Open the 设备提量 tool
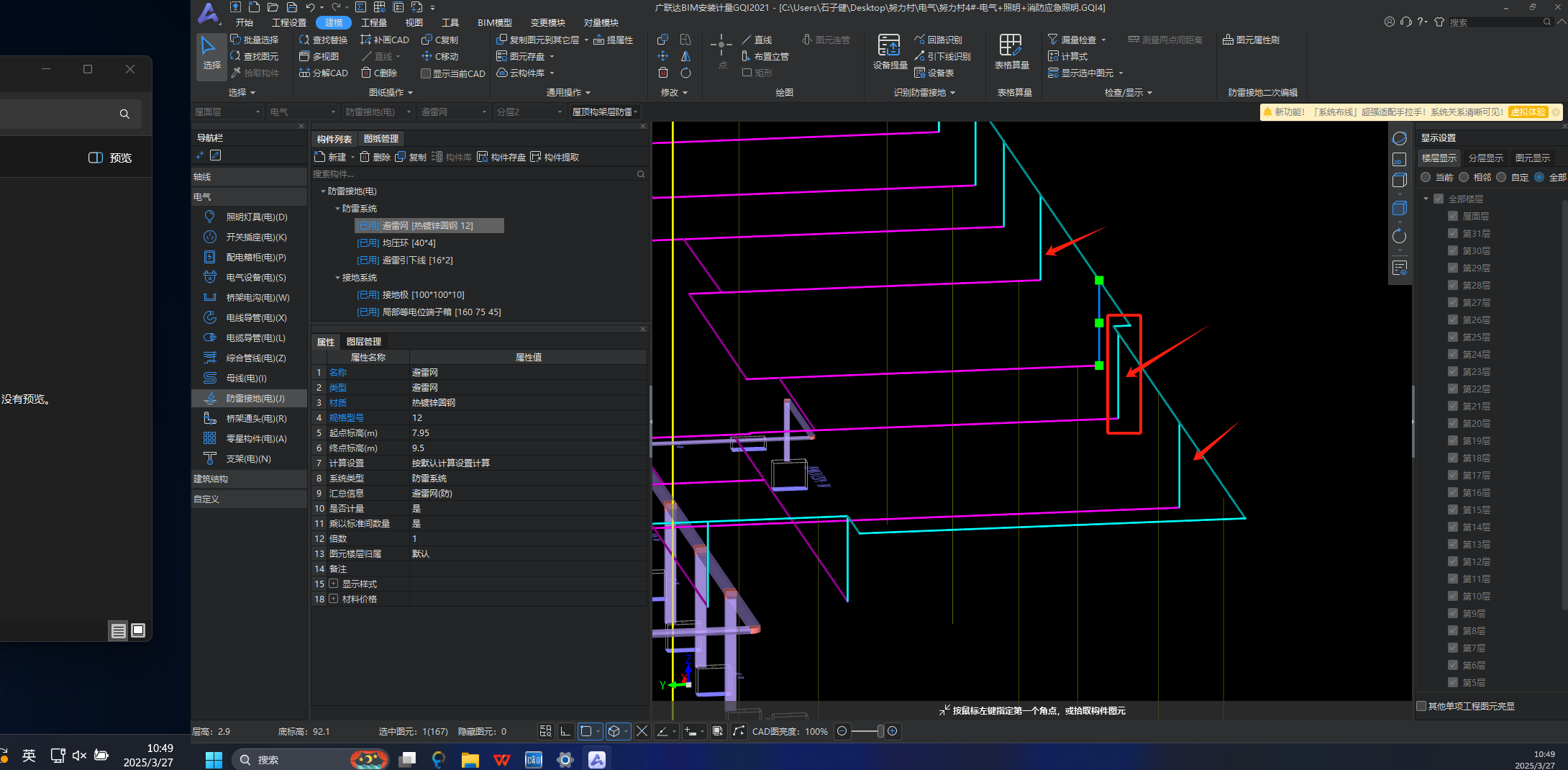1568x770 pixels. click(x=890, y=52)
